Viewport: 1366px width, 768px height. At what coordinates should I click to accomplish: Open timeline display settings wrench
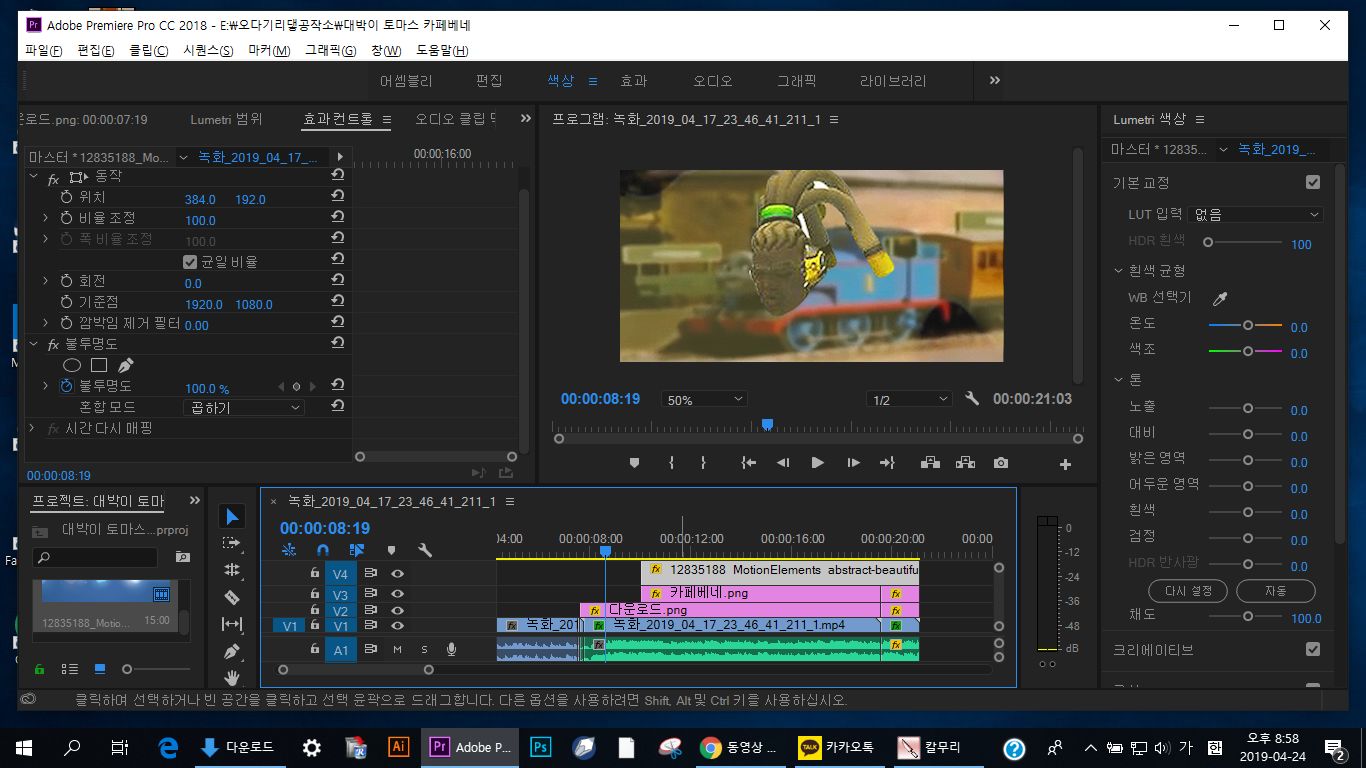coord(425,550)
